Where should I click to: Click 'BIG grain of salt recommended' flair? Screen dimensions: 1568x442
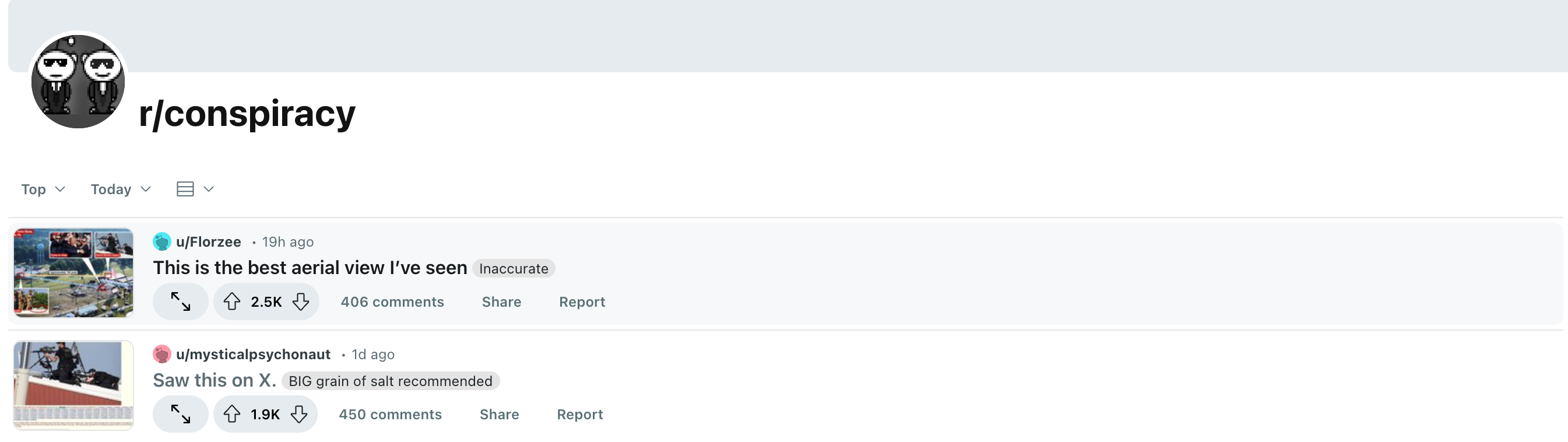(390, 381)
